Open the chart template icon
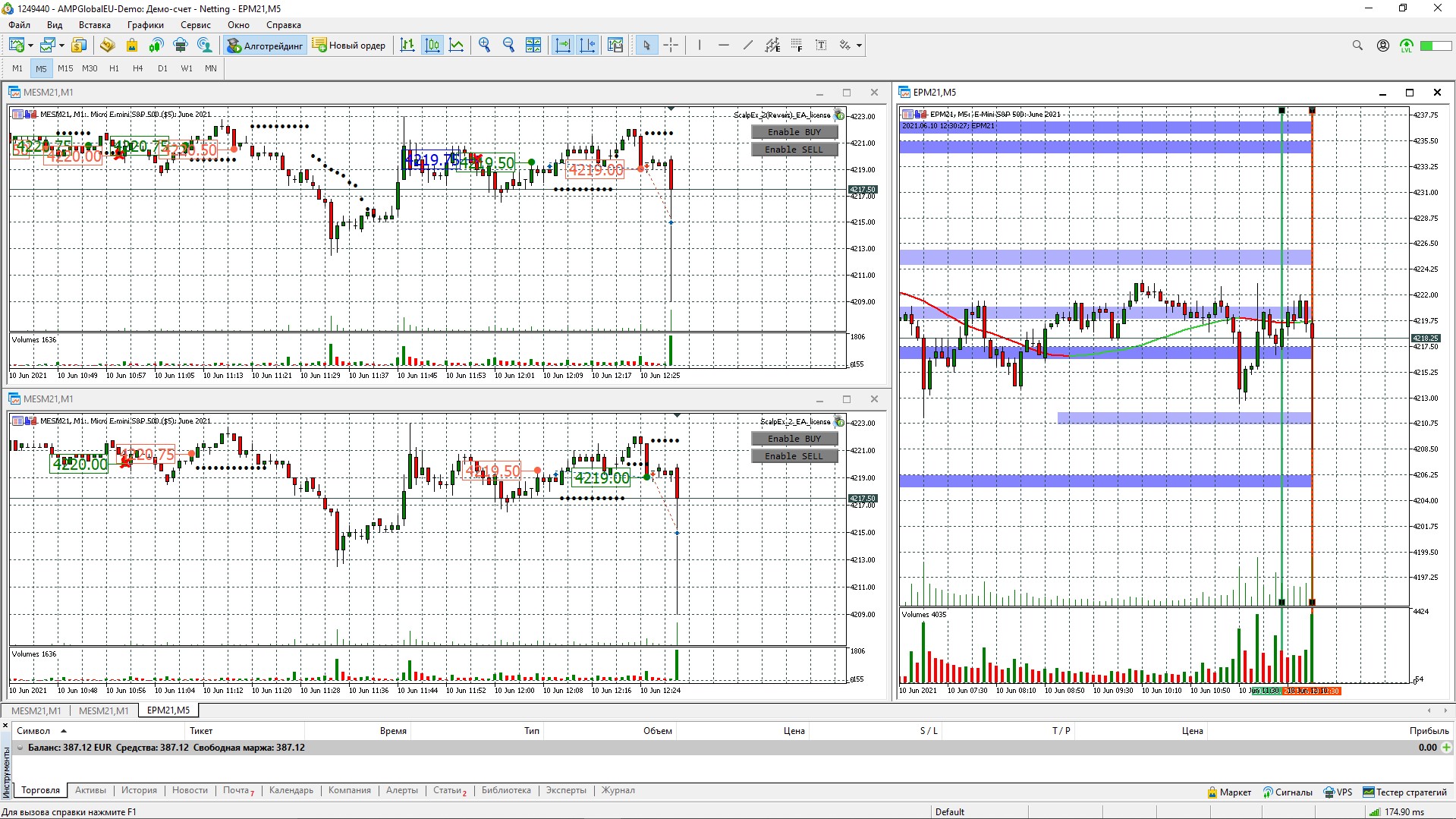The image size is (1456, 819). 615,46
